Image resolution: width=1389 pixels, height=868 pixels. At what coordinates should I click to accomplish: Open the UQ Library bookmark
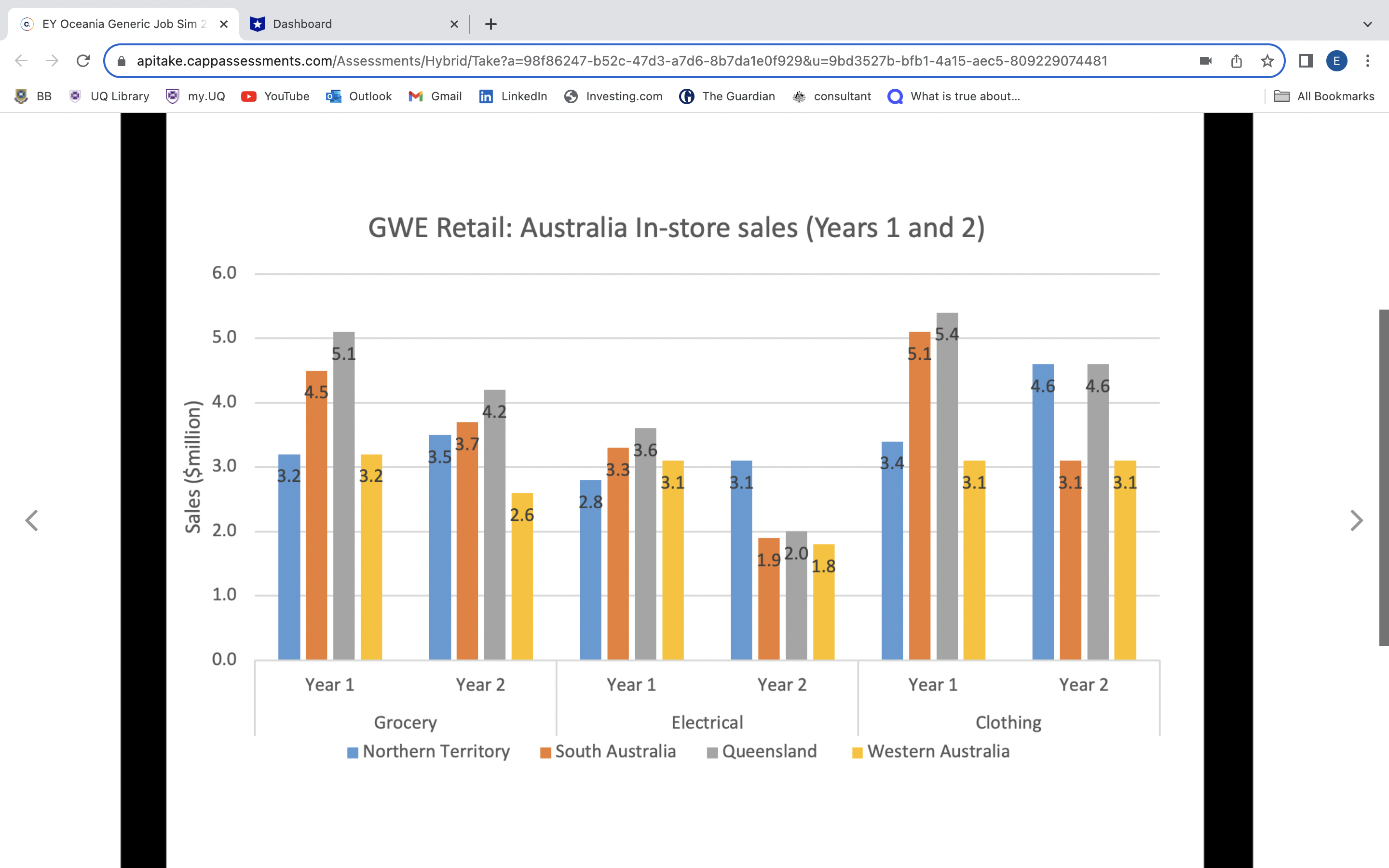(x=109, y=96)
